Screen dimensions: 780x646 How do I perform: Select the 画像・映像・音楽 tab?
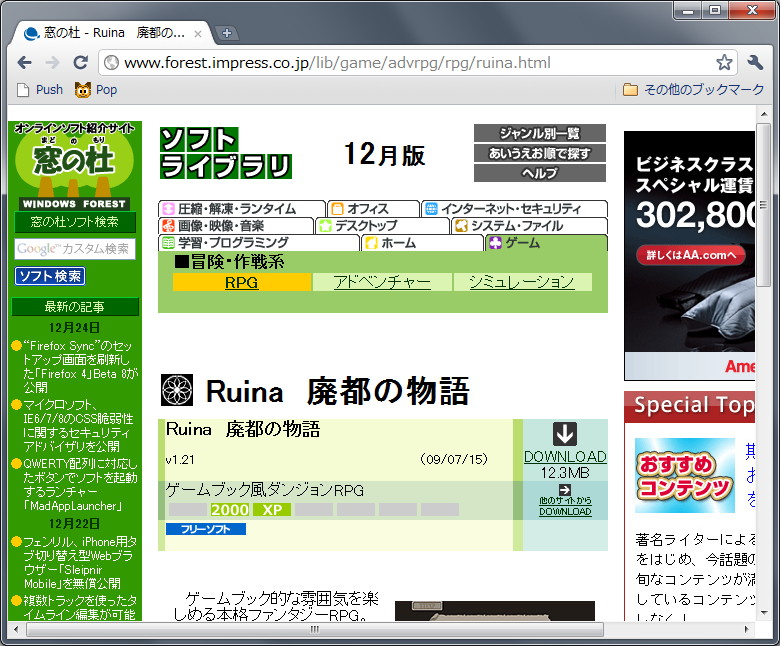(x=236, y=225)
